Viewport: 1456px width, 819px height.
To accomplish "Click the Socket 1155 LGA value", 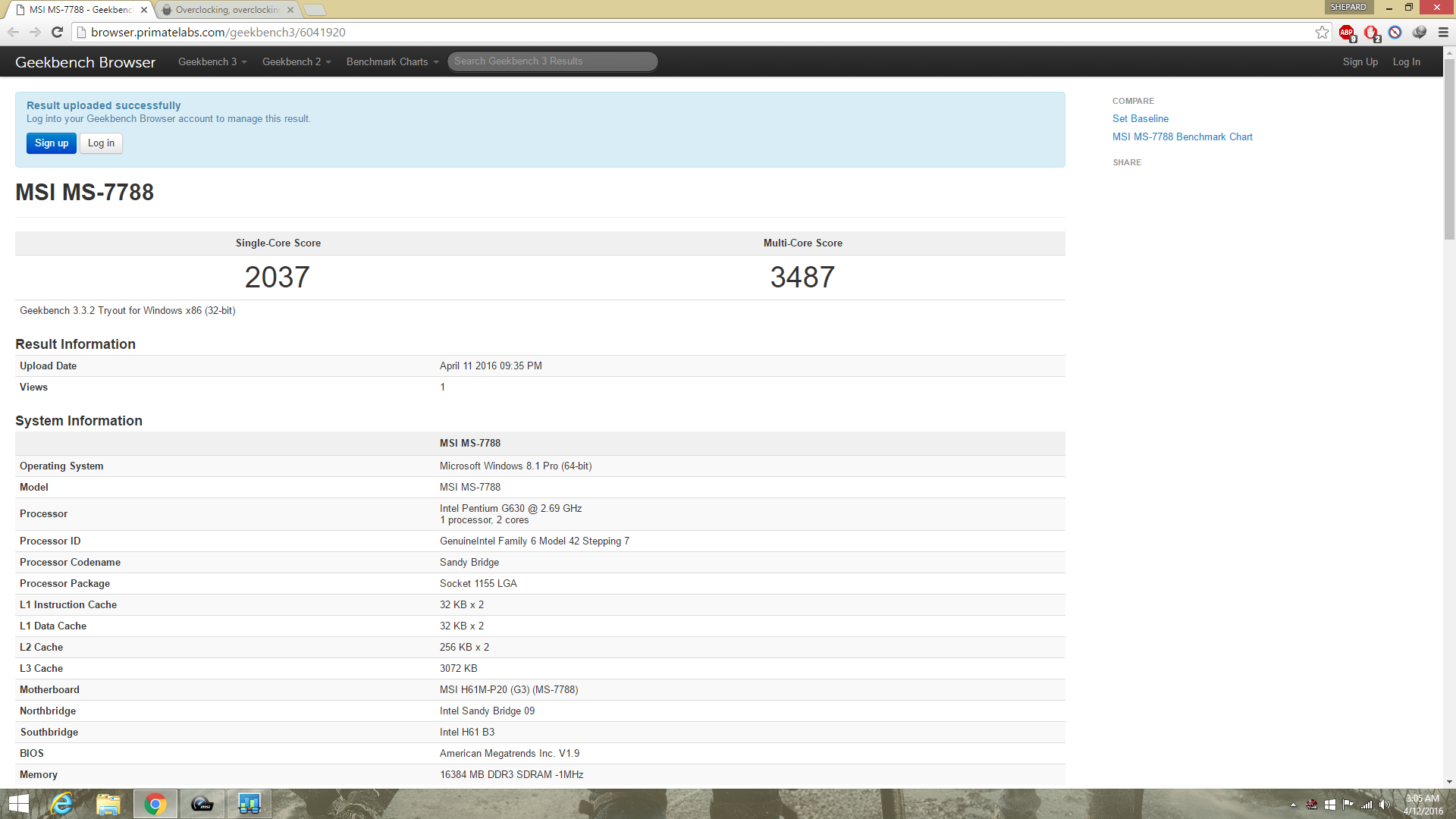I will (479, 583).
